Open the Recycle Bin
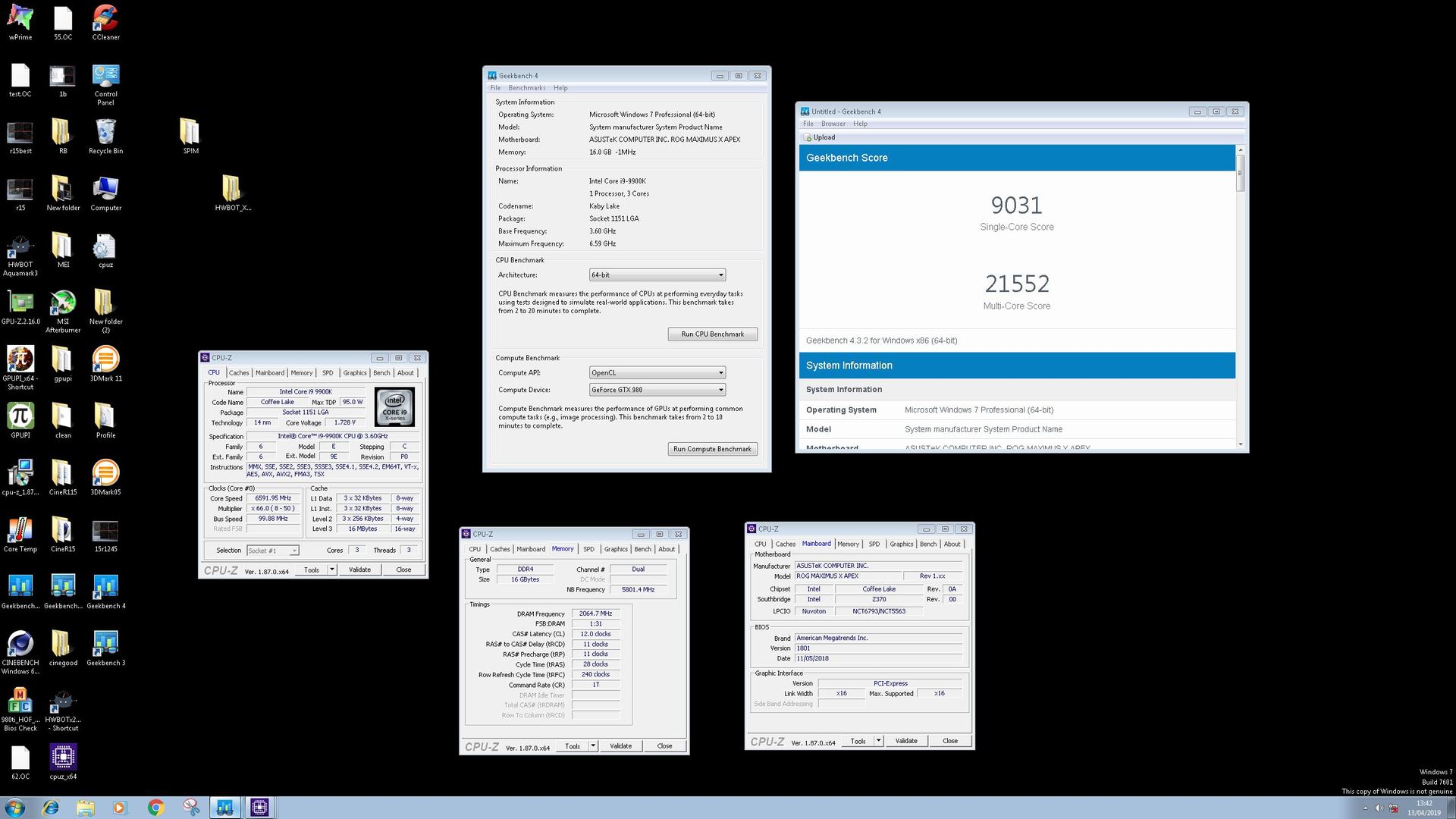 pos(105,136)
